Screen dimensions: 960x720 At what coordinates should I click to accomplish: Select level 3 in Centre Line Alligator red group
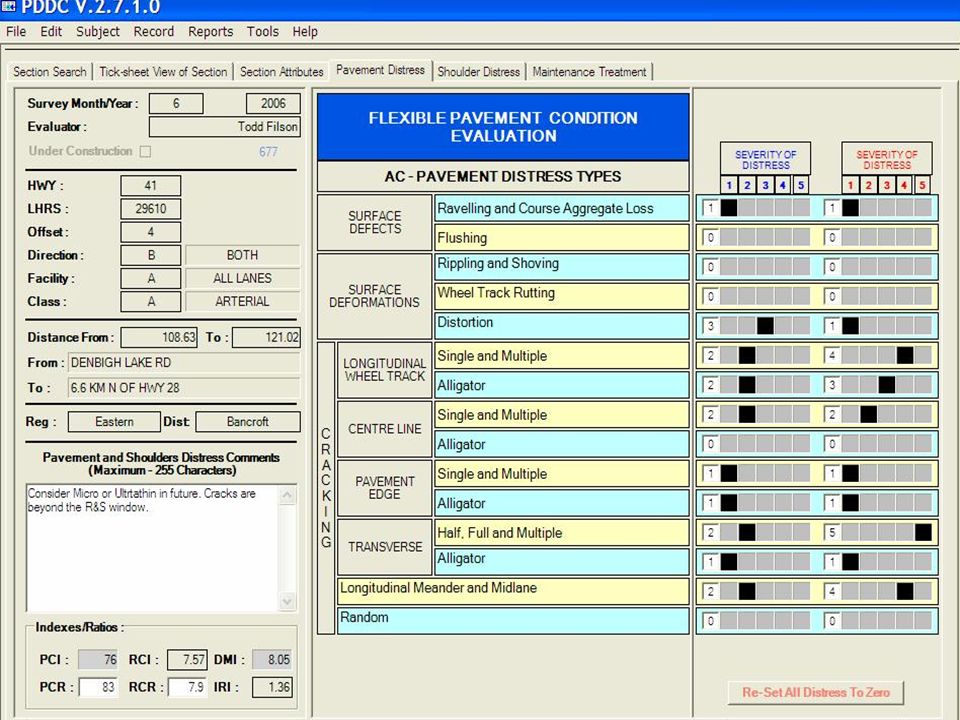887,444
